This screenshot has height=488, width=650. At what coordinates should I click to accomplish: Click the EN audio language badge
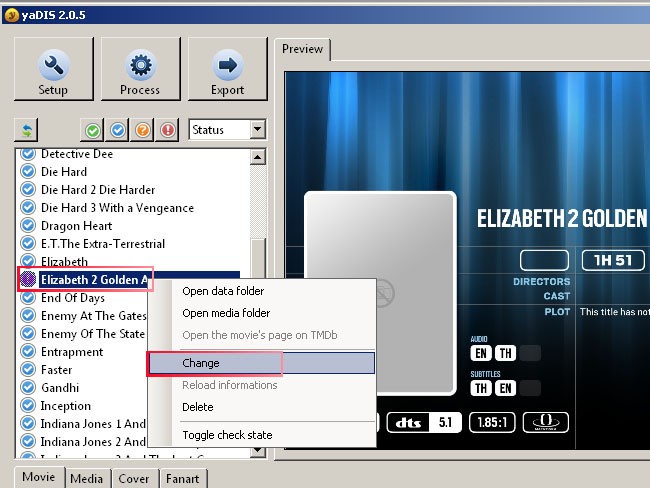pos(481,353)
